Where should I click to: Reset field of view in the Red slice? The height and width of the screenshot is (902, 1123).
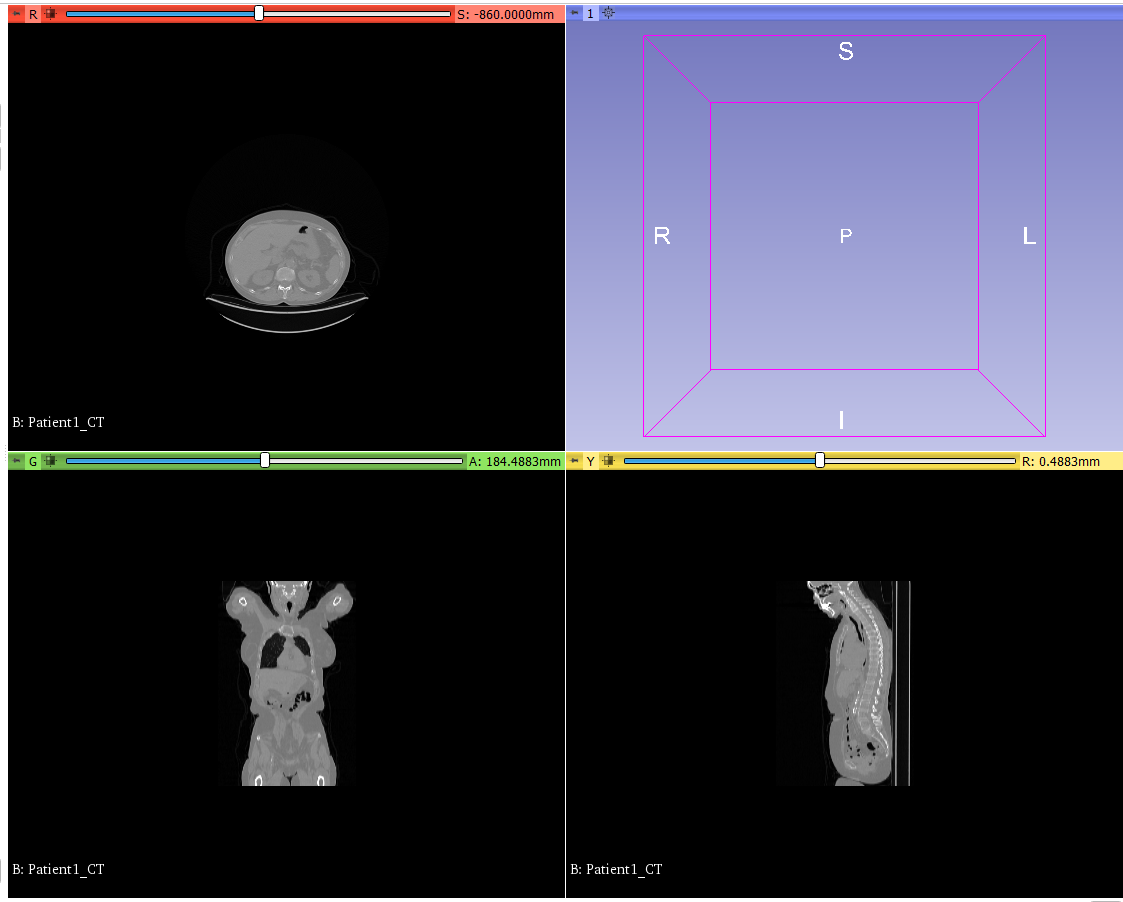tap(49, 14)
